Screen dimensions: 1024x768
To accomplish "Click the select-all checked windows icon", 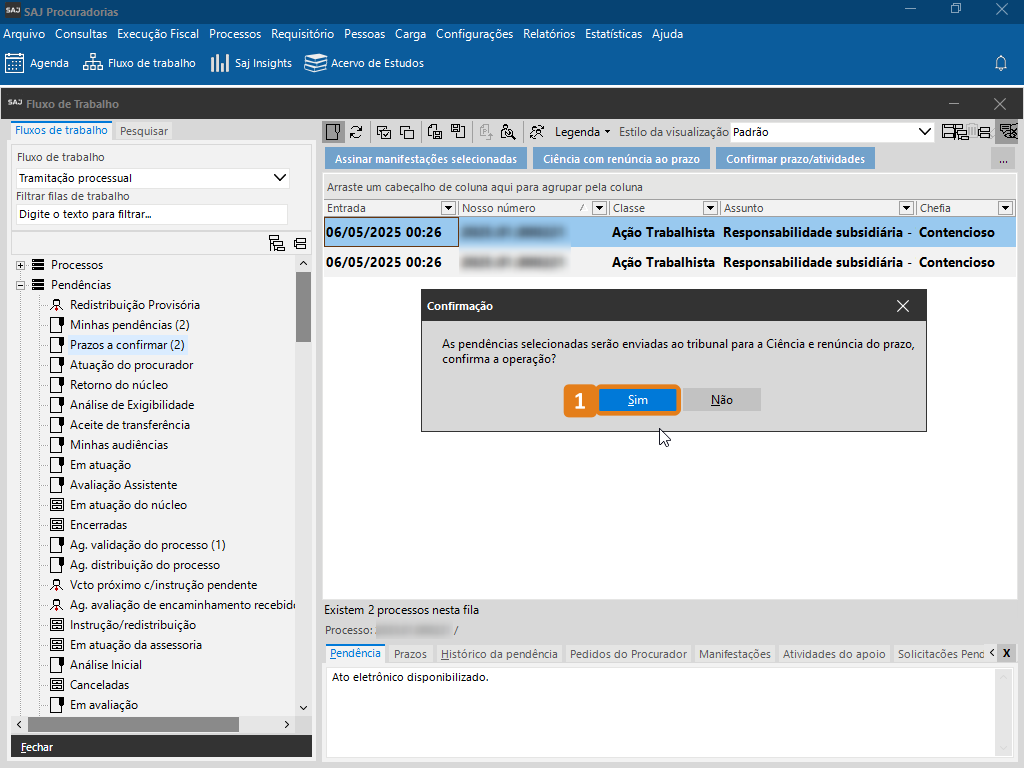I will click(x=384, y=133).
